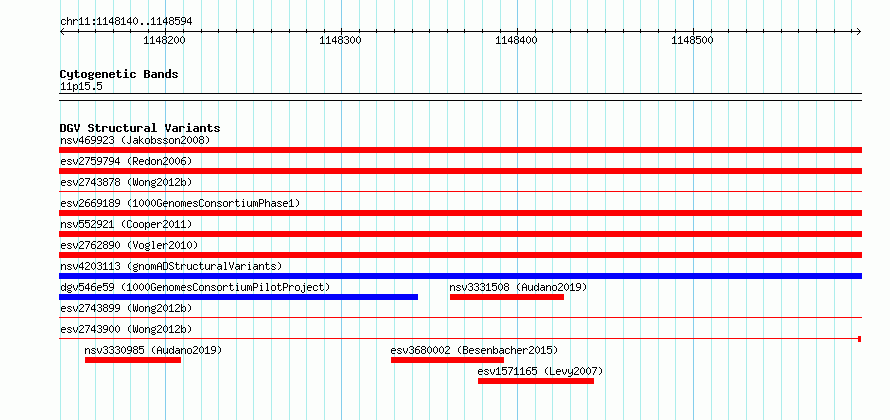
Task: Open variant esv2743878 (Wong2012b) label
Action: (126, 182)
